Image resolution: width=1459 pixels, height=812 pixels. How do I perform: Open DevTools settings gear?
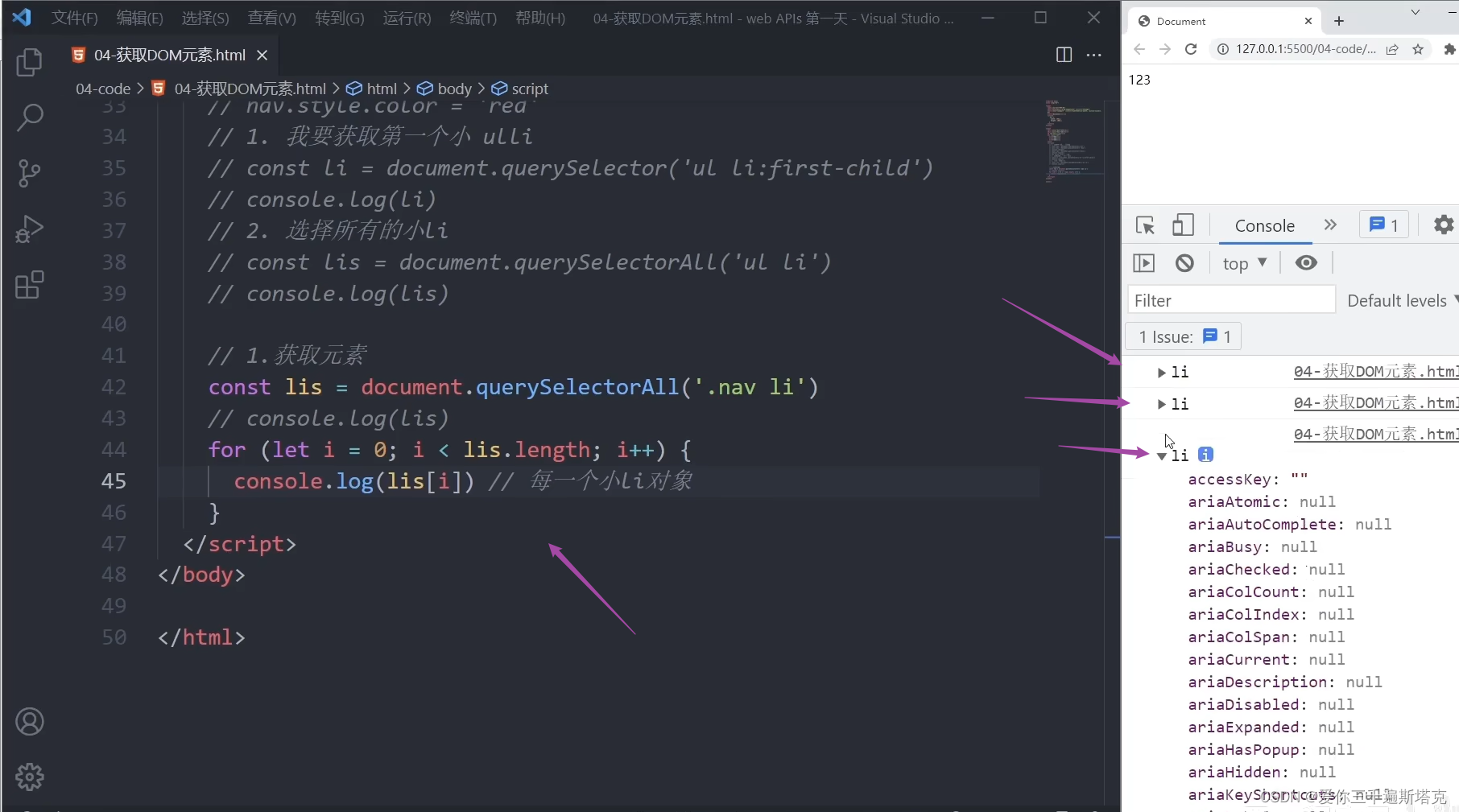[1444, 225]
